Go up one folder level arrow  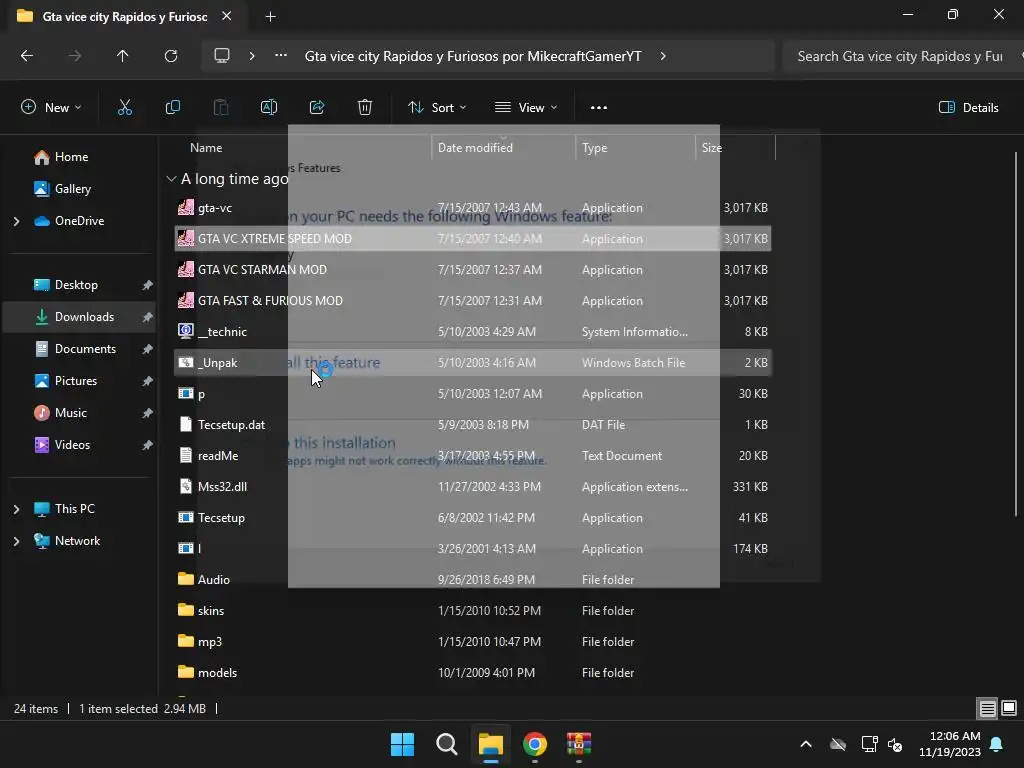tap(122, 56)
